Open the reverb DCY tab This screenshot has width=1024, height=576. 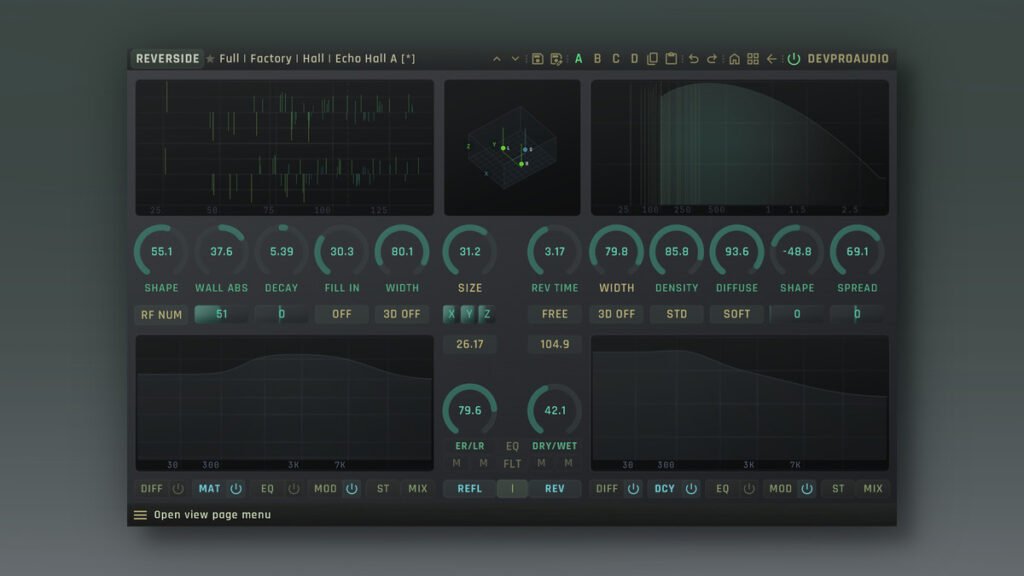(665, 488)
